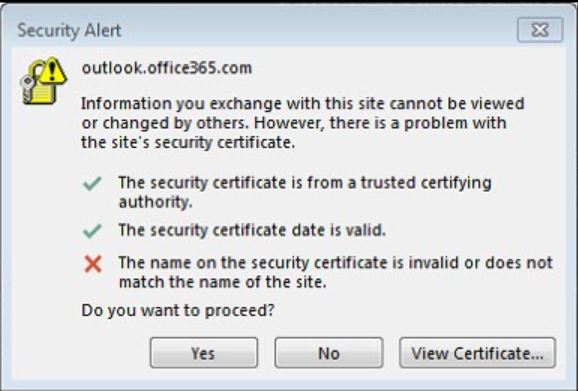Choose No to cancel the connection
Viewport: 578px width, 391px height.
[x=328, y=353]
